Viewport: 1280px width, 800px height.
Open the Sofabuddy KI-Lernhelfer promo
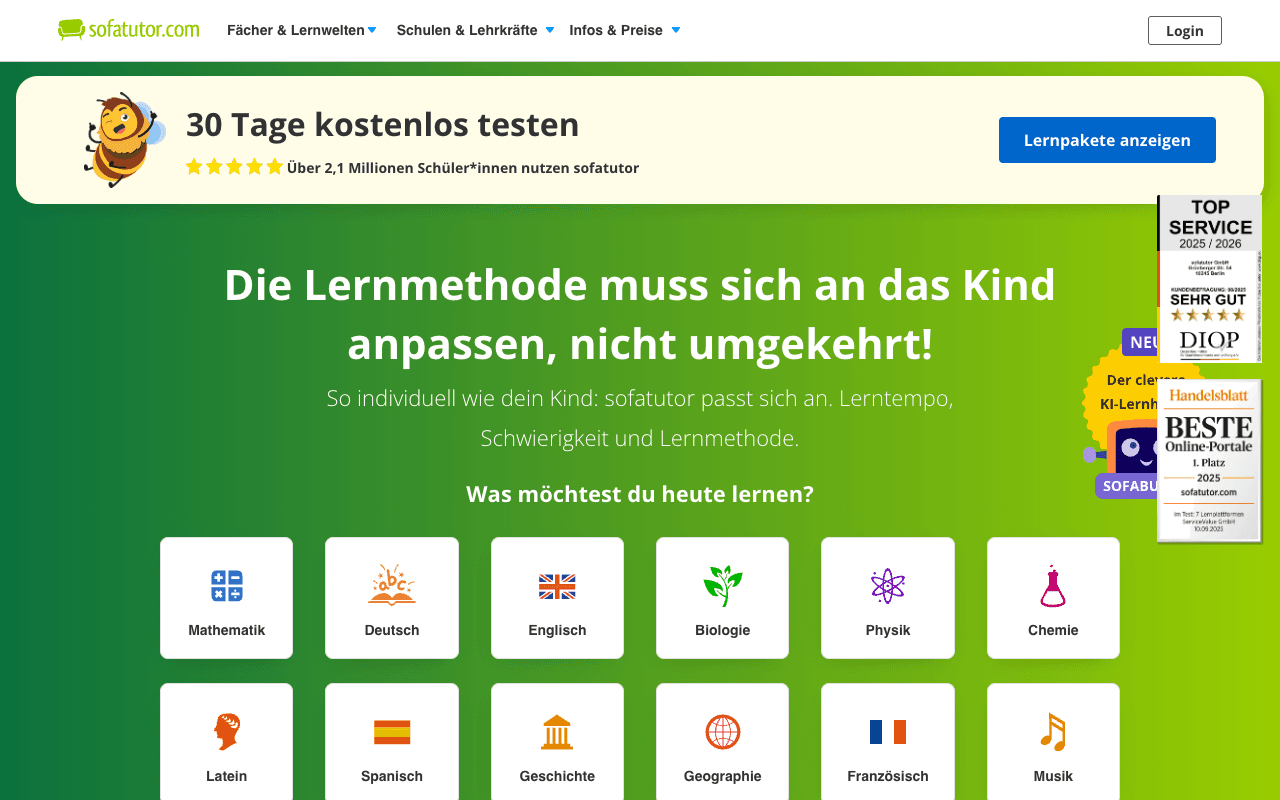tap(1120, 413)
